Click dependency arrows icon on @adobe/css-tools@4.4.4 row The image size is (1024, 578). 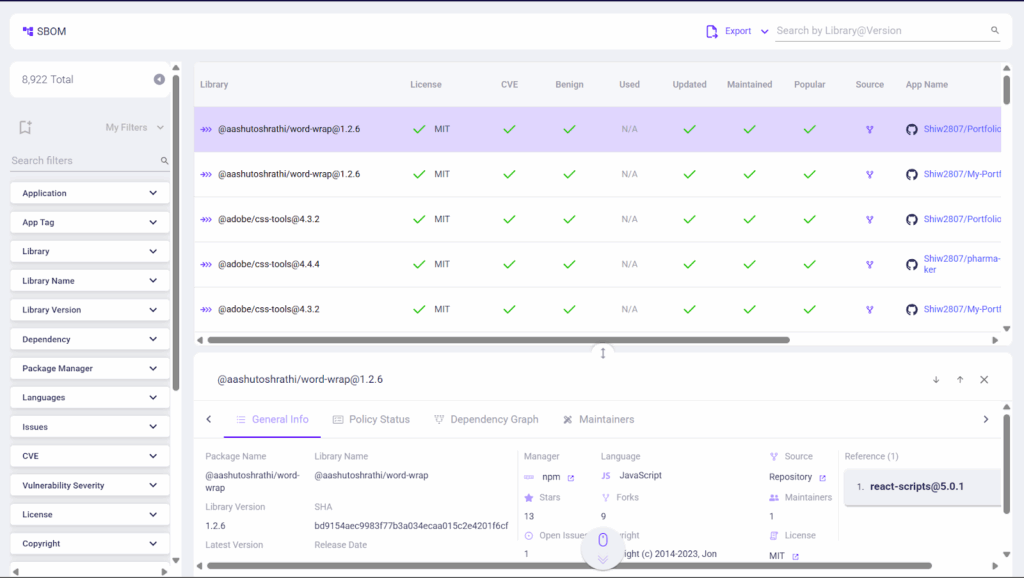[x=206, y=265]
